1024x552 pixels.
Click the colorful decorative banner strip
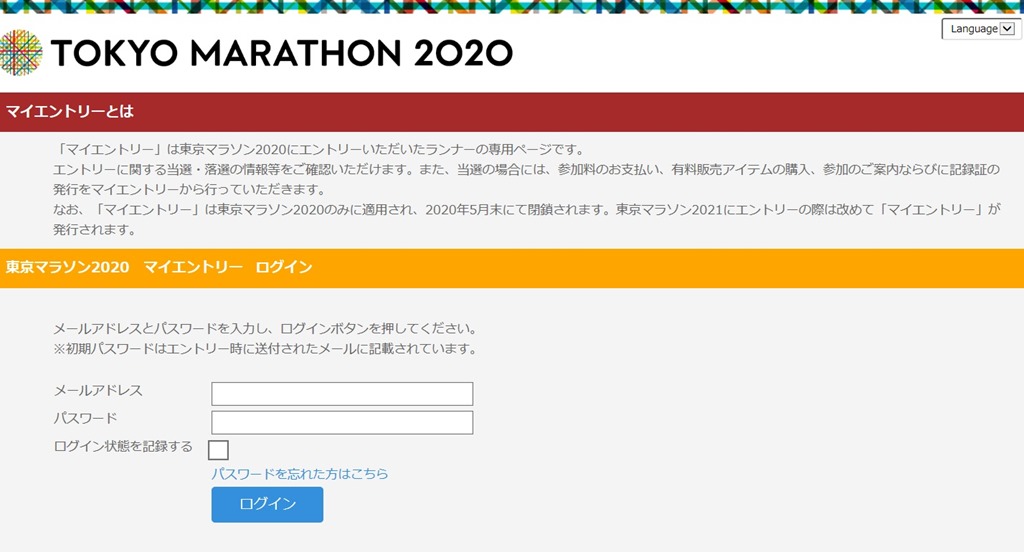(512, 7)
